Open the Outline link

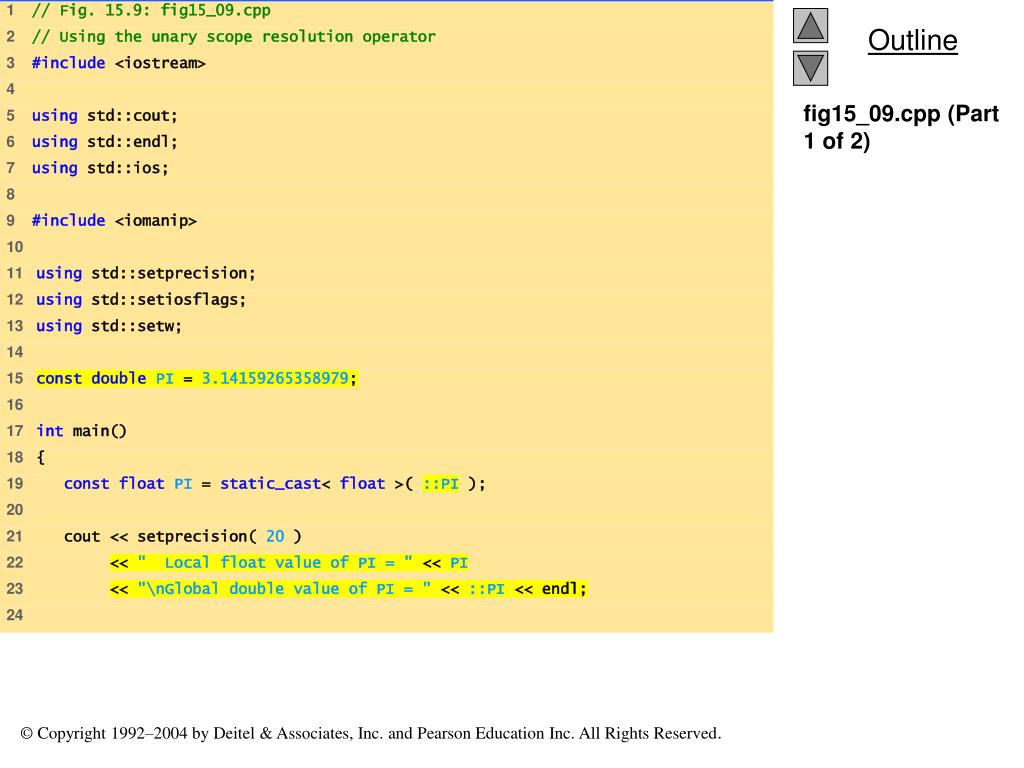point(912,41)
